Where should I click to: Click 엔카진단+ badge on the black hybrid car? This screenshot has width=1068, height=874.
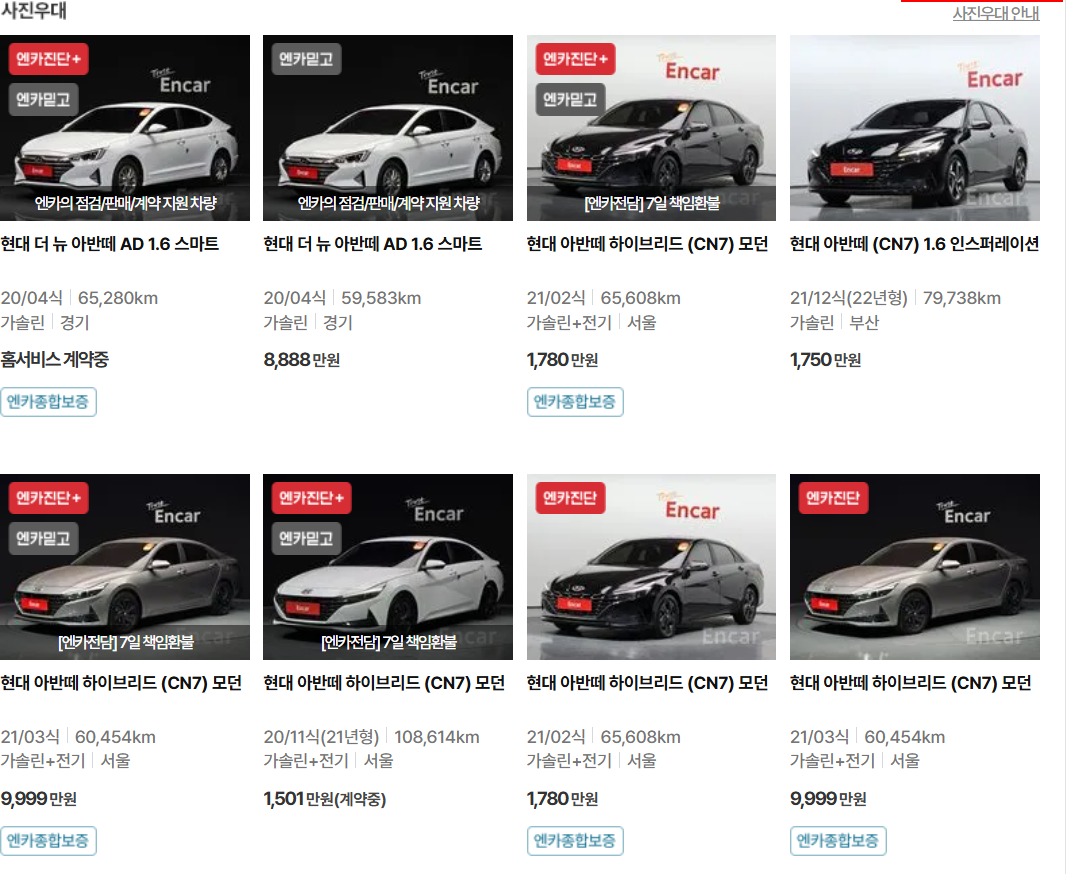[x=576, y=59]
